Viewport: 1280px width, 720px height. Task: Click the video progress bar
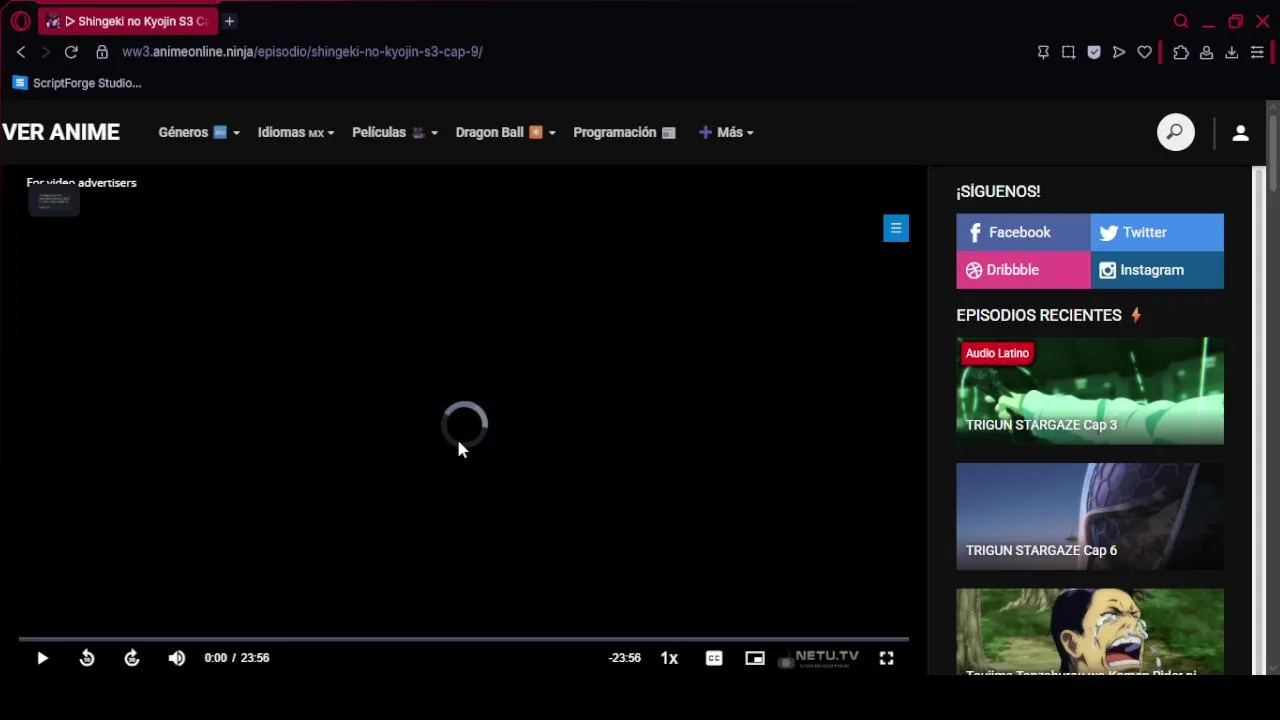click(464, 638)
